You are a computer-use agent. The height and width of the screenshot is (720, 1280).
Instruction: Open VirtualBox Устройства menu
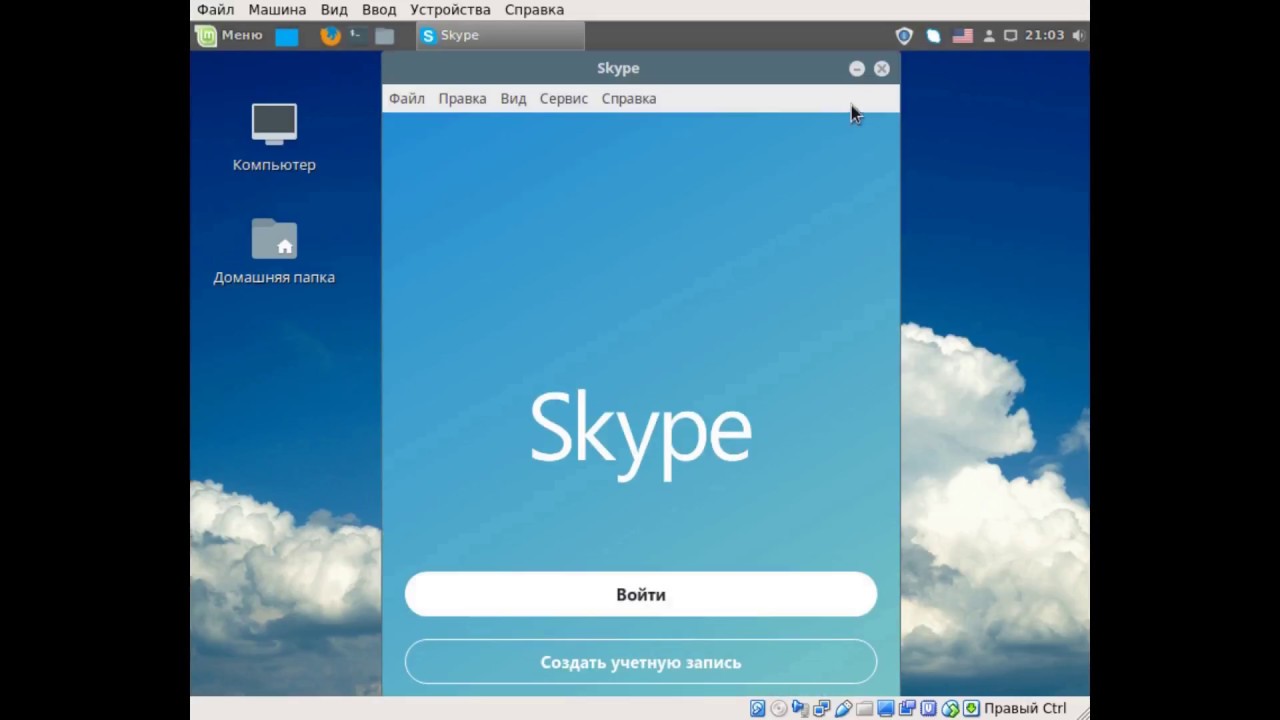pyautogui.click(x=450, y=10)
